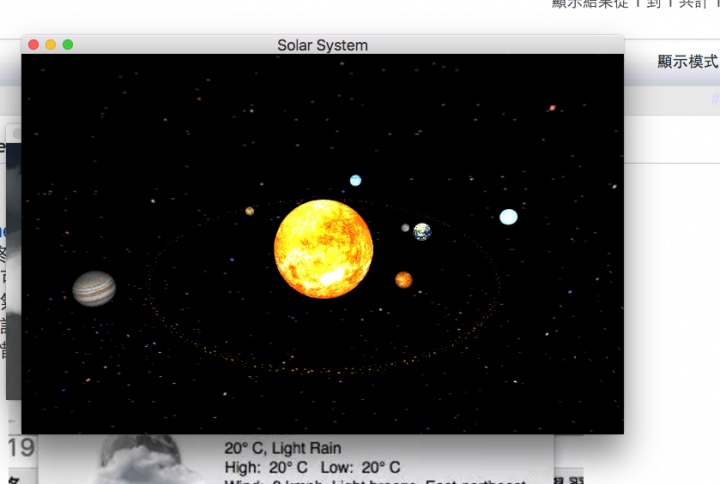Select the small tan planet left of Sun
The height and width of the screenshot is (484, 720).
tap(250, 211)
